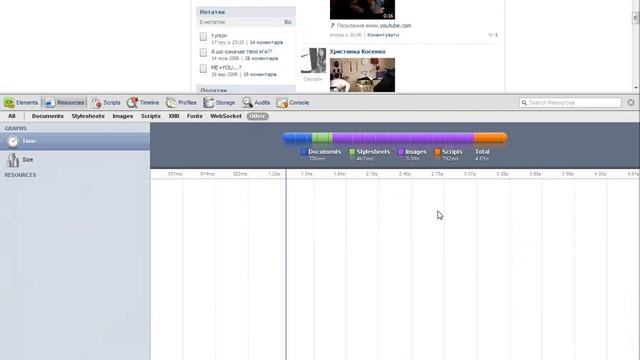The image size is (640, 360).
Task: Select Size graph in the sidebar
Action: click(75, 160)
